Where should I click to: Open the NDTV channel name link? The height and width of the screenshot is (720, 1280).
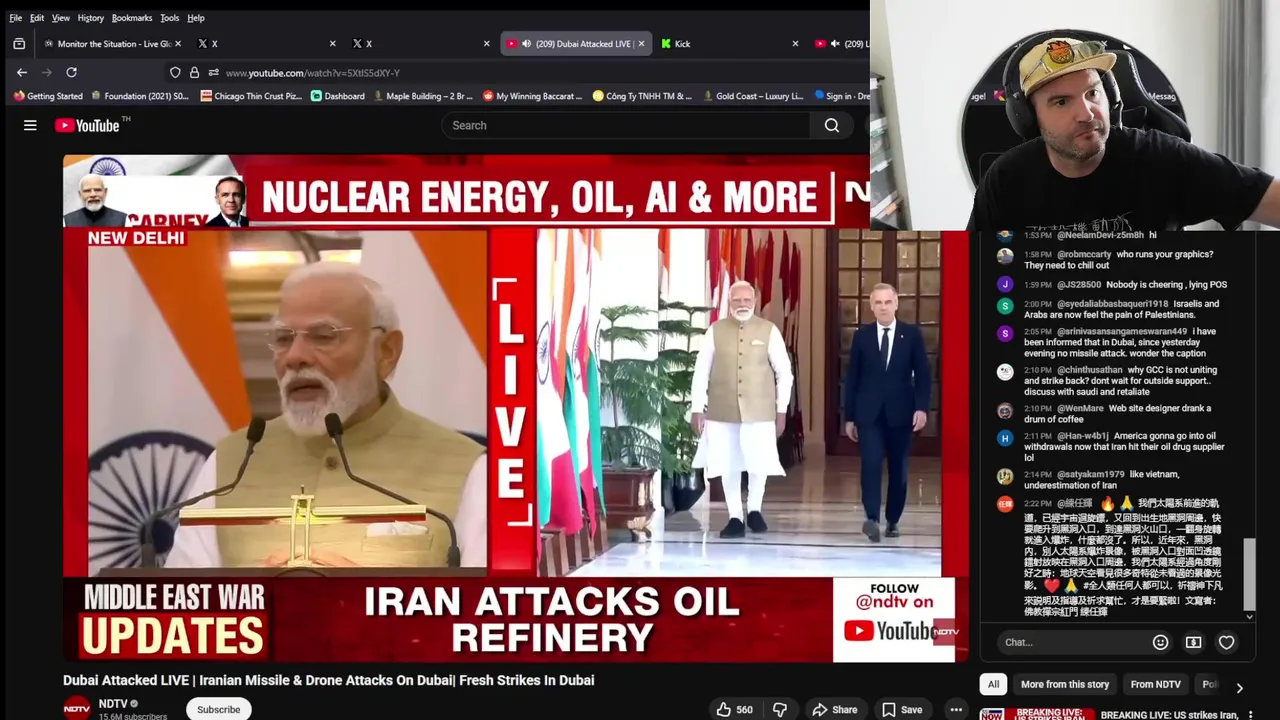point(113,704)
